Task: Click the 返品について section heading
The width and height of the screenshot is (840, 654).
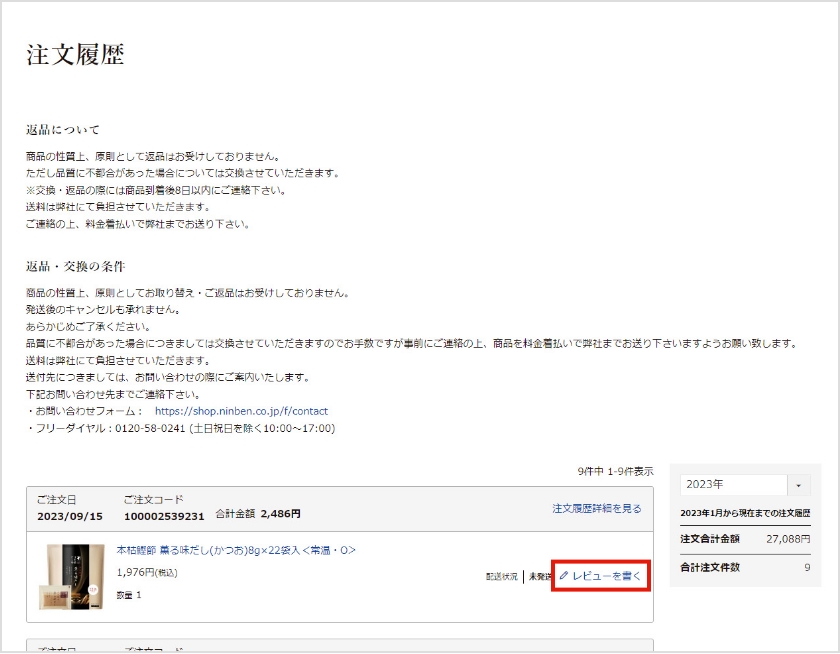Action: click(x=63, y=130)
